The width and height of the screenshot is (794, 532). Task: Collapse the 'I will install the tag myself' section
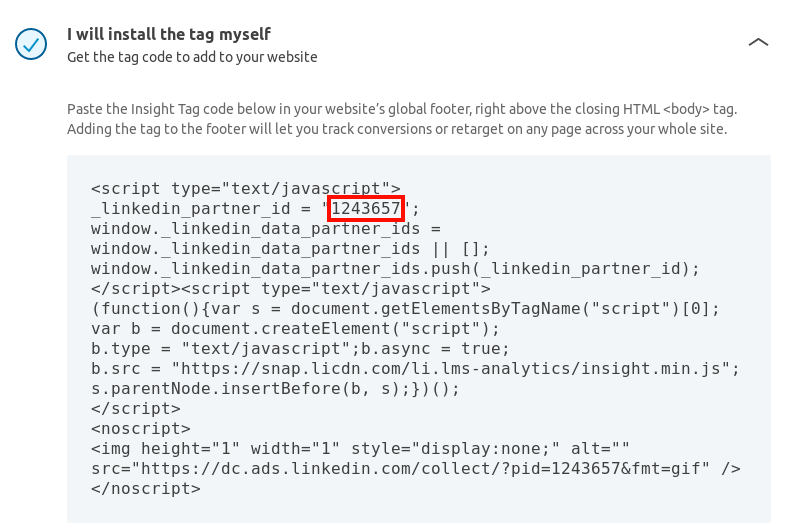click(x=758, y=42)
